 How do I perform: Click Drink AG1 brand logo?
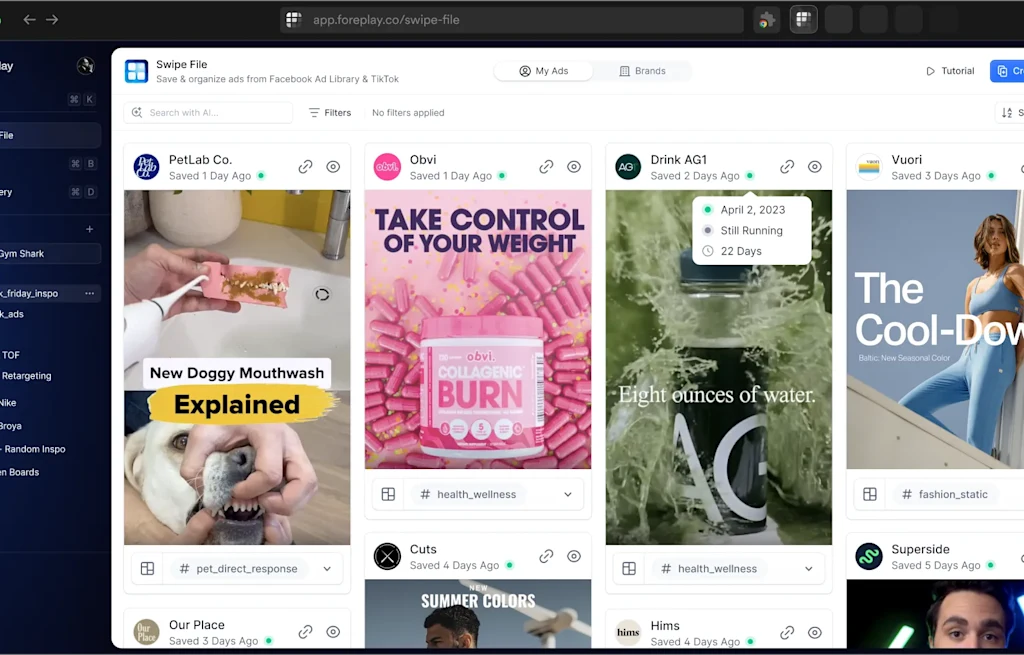[x=628, y=167]
